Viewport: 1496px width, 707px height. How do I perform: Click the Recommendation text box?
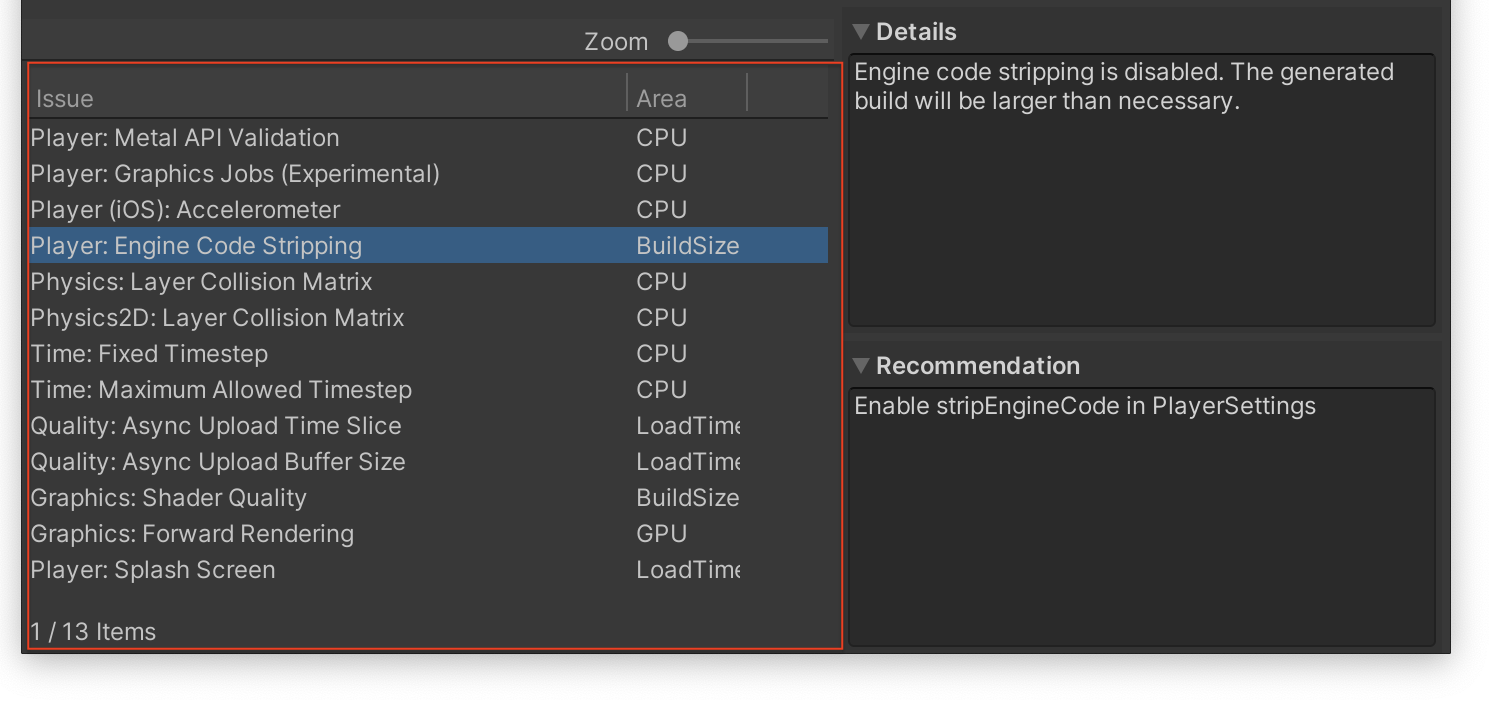tap(1141, 516)
